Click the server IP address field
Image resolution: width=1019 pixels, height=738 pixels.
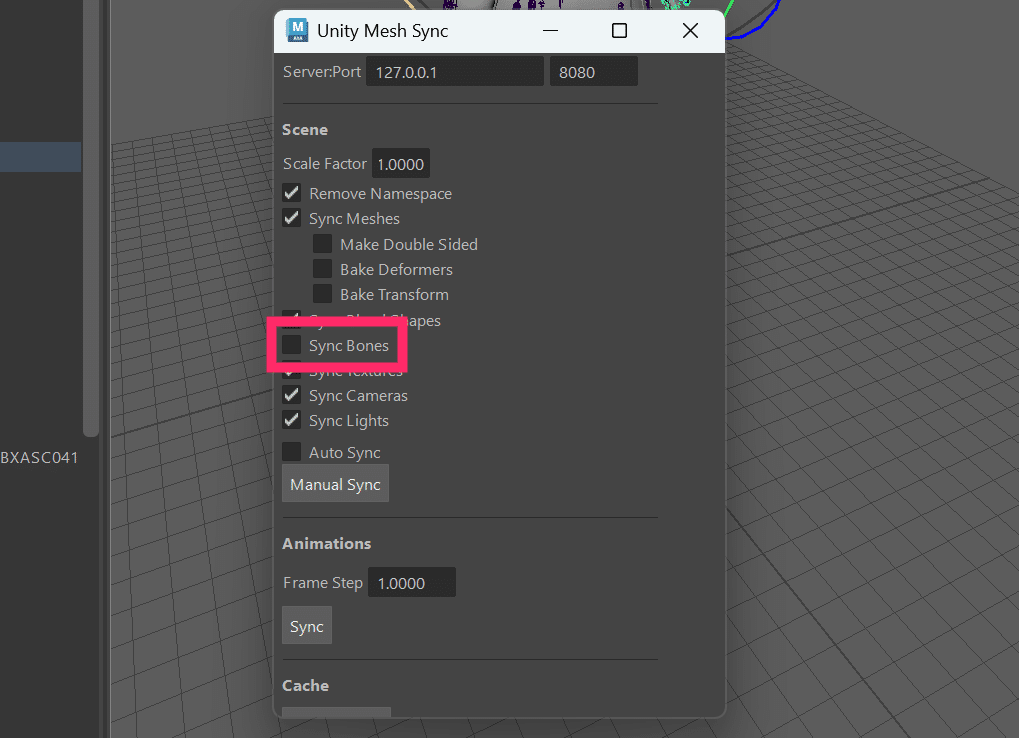click(x=455, y=71)
